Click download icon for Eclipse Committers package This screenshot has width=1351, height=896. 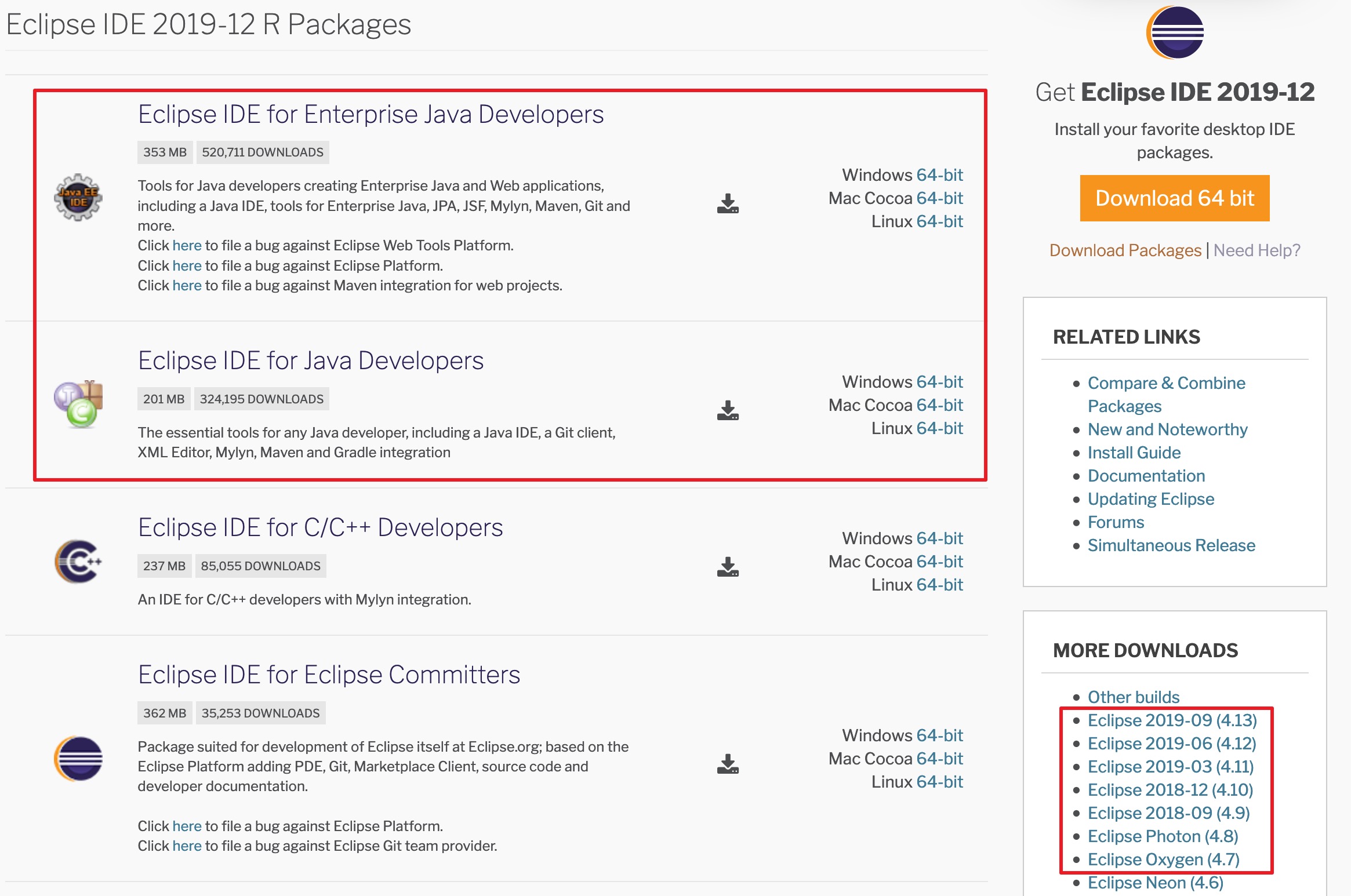tap(728, 764)
